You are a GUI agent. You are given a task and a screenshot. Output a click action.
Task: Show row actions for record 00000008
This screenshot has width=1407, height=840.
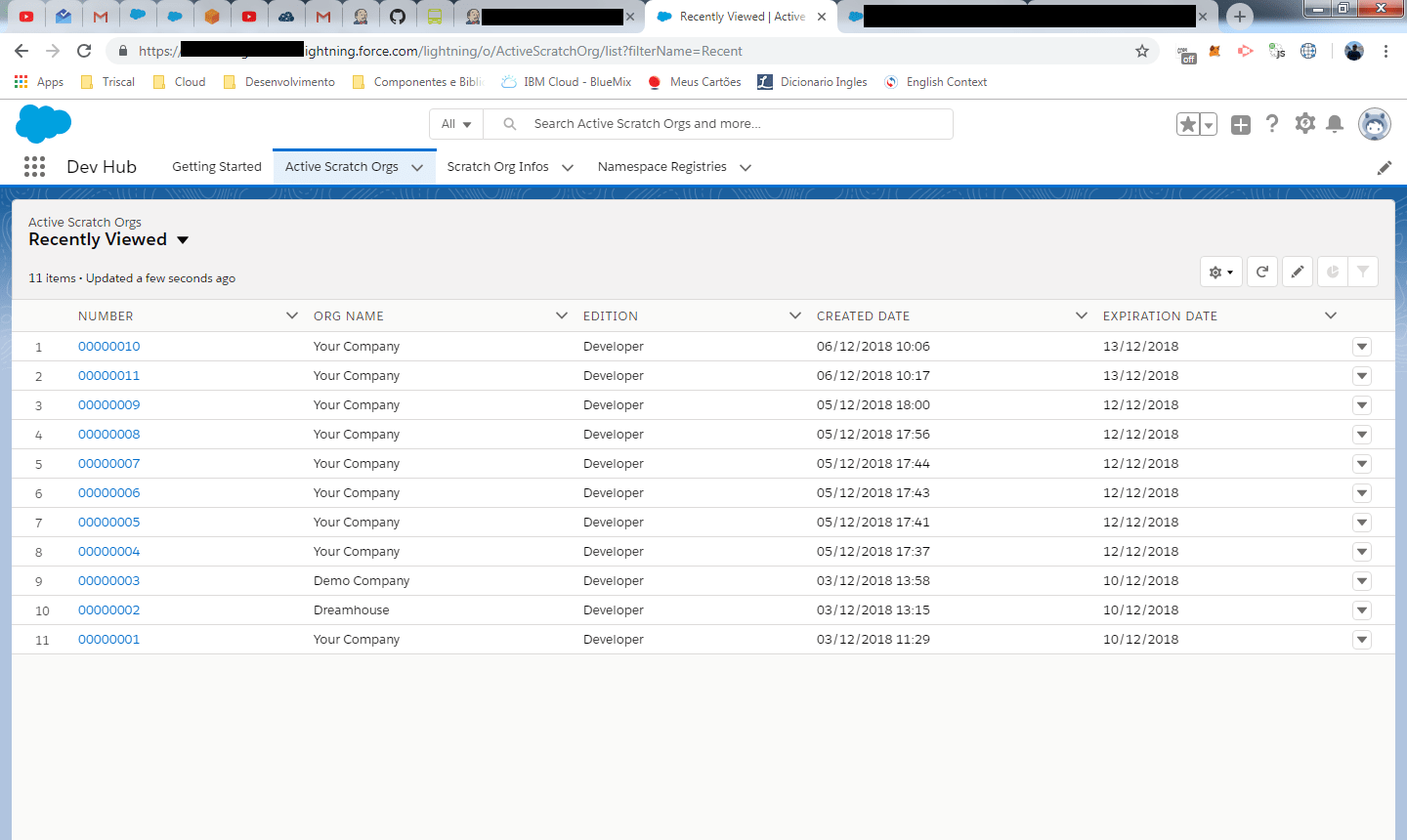click(x=1362, y=435)
